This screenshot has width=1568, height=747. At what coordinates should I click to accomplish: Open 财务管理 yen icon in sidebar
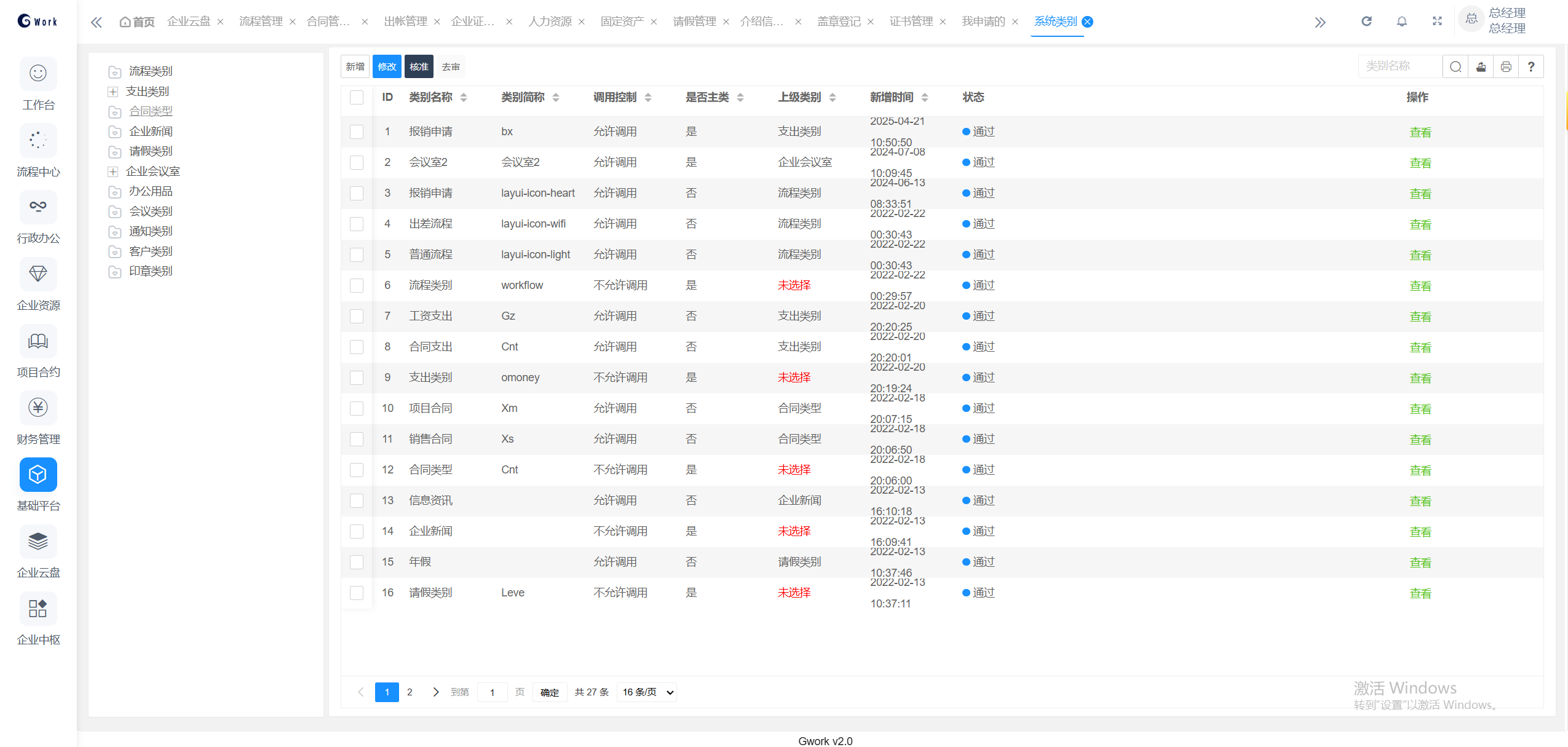[x=38, y=408]
